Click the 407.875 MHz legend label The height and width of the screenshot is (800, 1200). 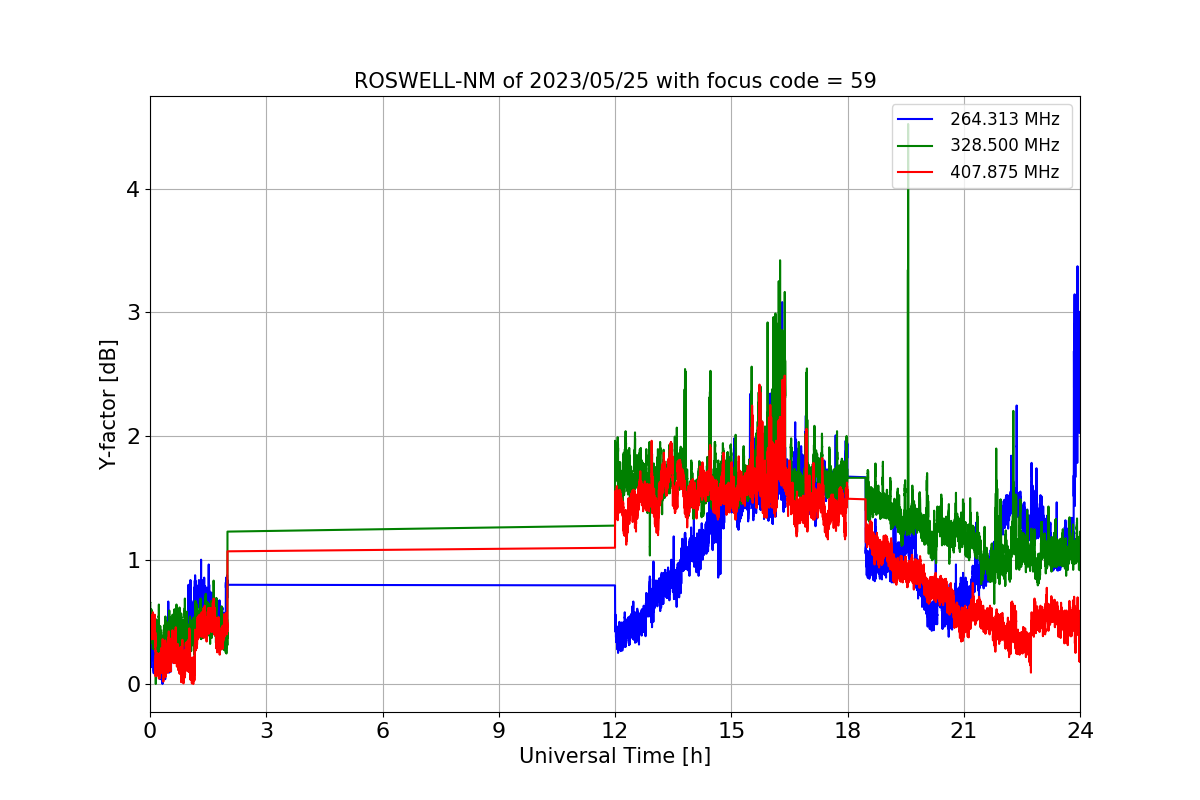(1004, 172)
